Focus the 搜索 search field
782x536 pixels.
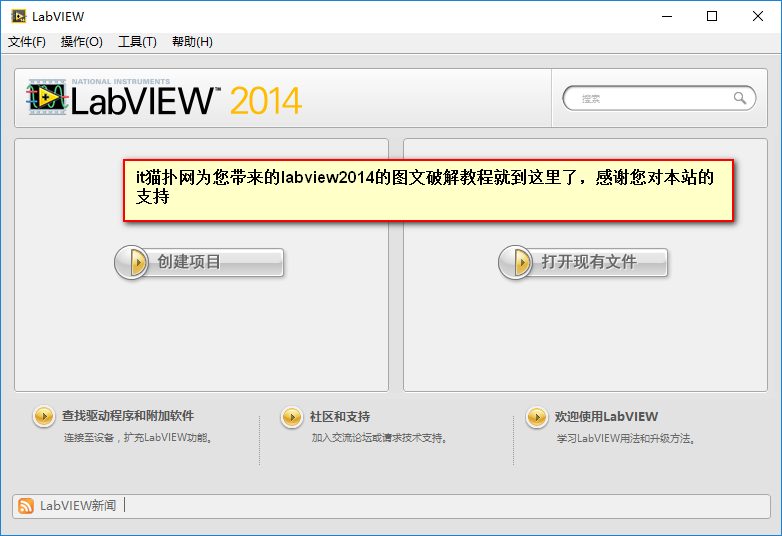click(659, 98)
